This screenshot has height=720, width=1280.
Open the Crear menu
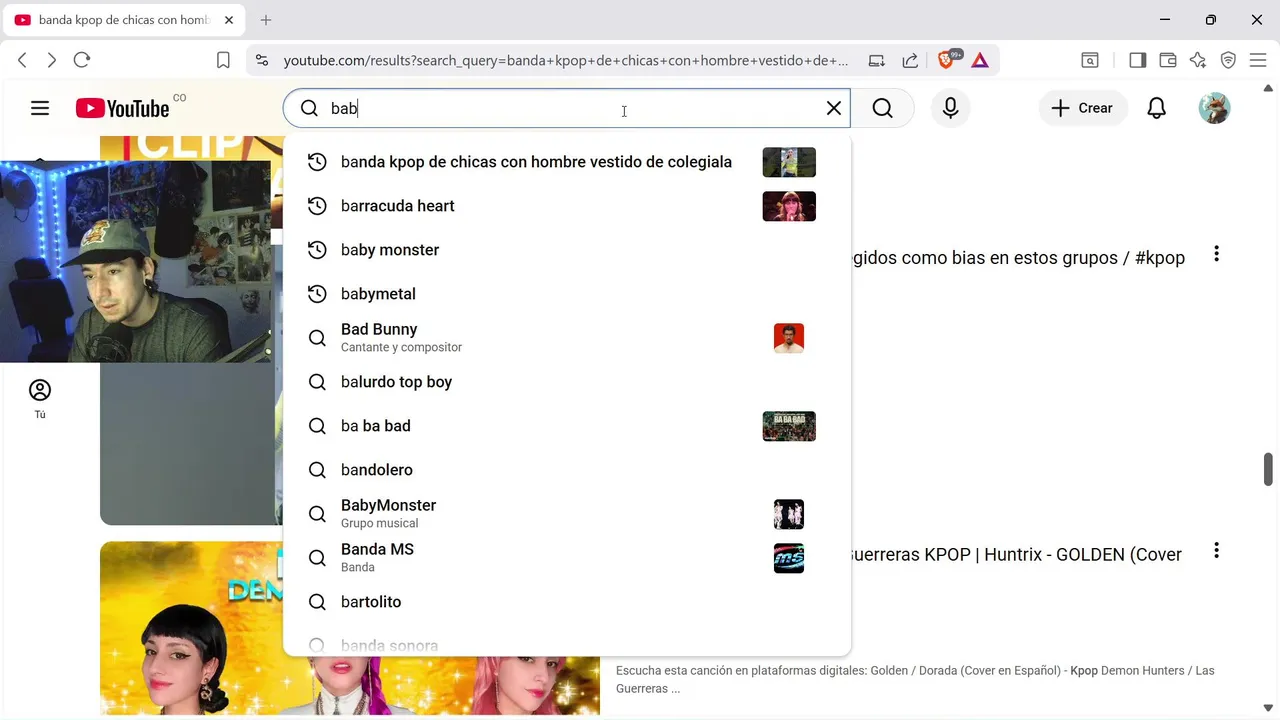[1083, 108]
